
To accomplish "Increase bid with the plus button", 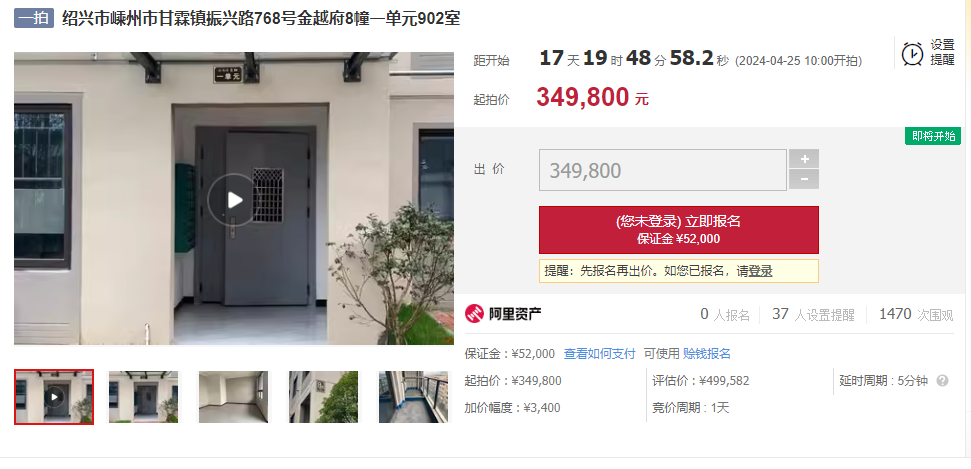I will (x=804, y=159).
